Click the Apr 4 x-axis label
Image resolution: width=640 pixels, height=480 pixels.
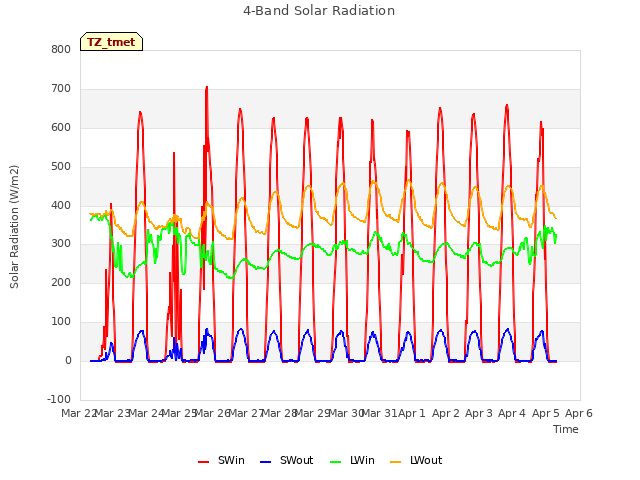512,413
